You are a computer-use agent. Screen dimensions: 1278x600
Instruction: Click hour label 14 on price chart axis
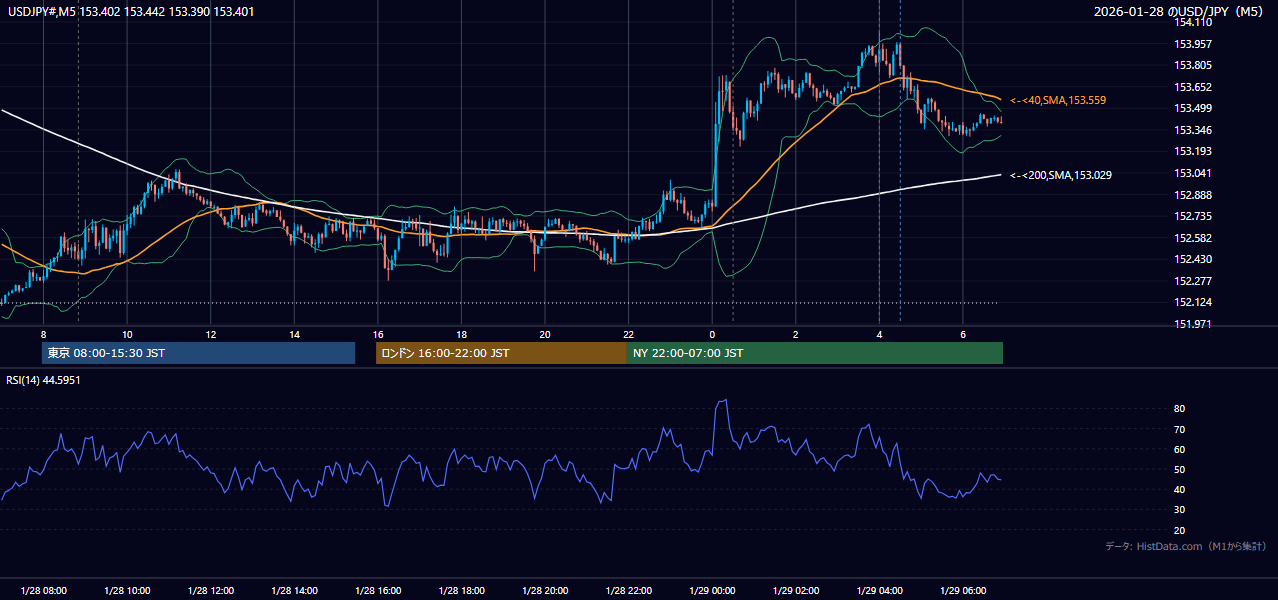tap(294, 334)
